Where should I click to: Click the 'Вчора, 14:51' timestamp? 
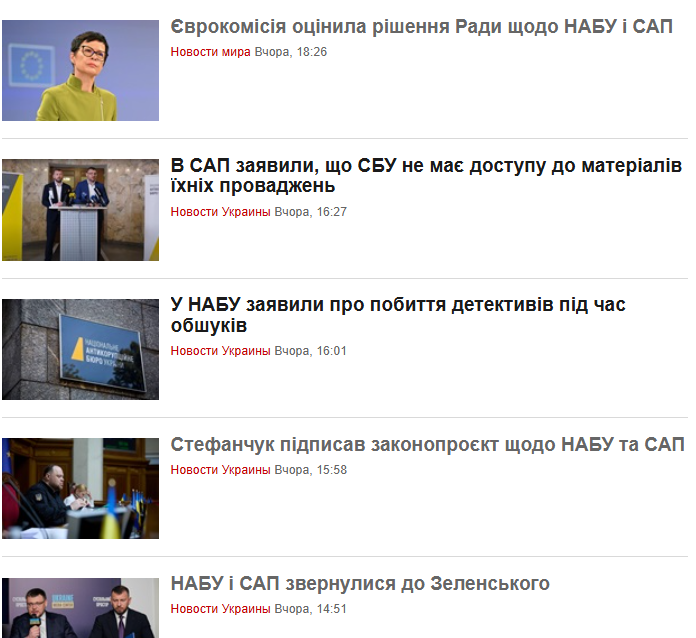point(310,609)
